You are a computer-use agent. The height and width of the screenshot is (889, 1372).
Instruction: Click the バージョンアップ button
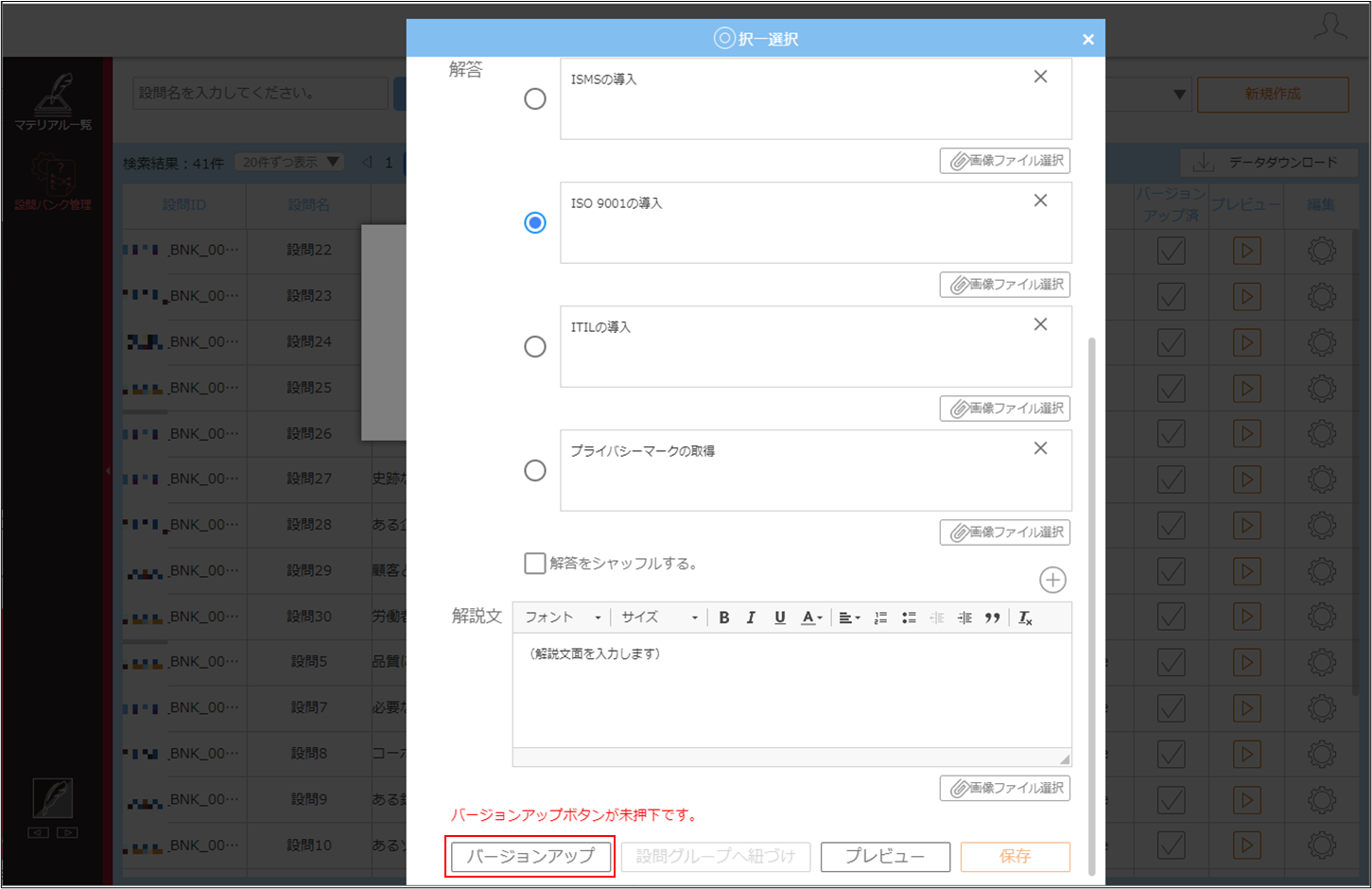tap(530, 856)
